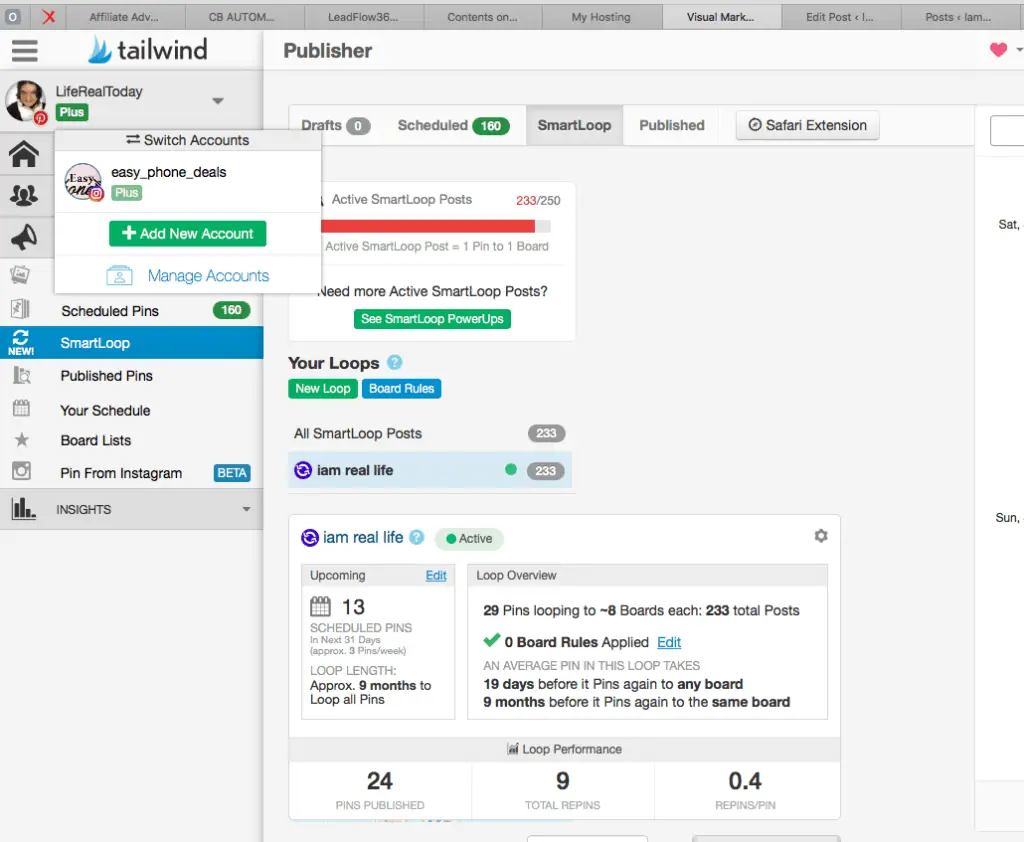Open Your Schedule in sidebar

(x=105, y=410)
